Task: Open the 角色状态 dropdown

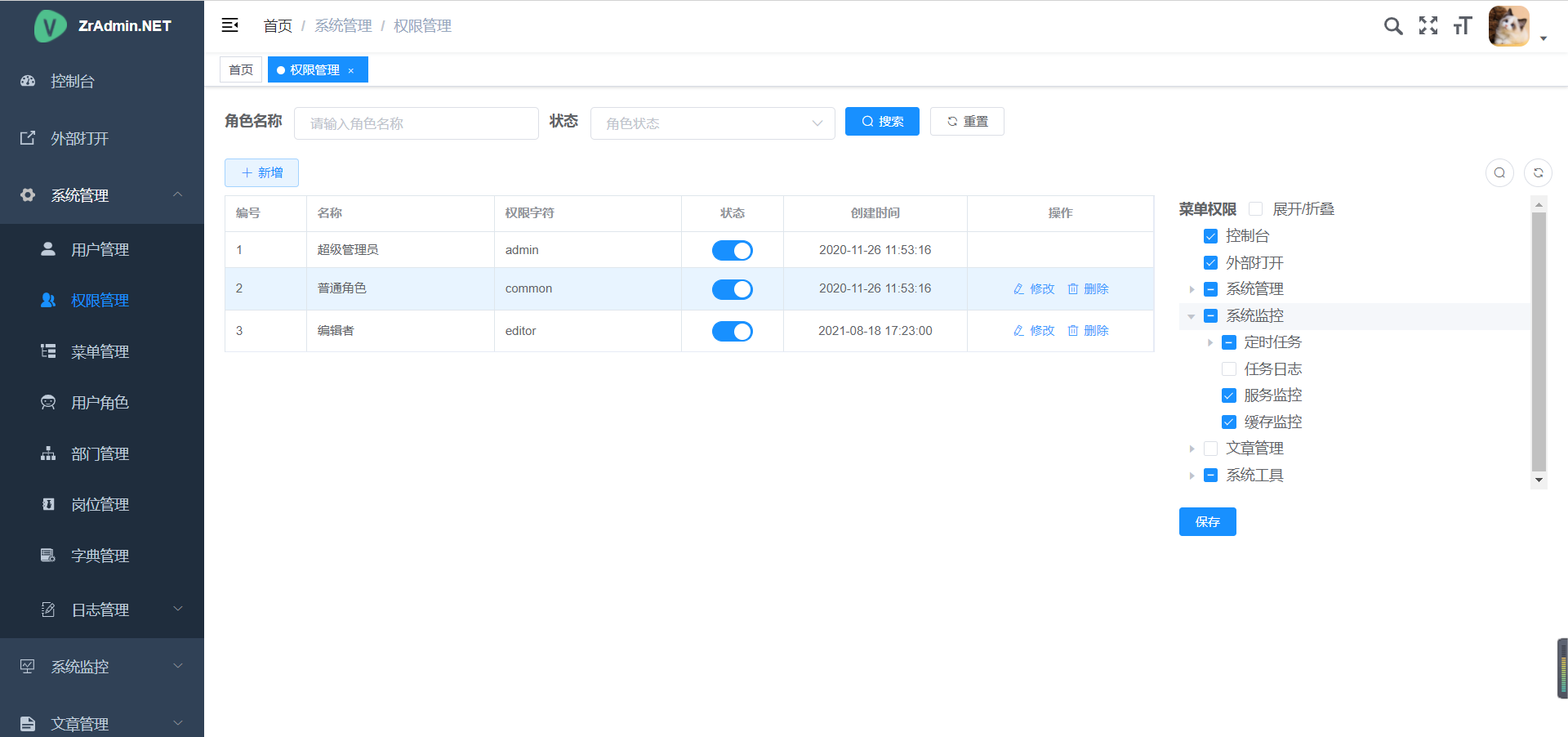Action: coord(712,123)
